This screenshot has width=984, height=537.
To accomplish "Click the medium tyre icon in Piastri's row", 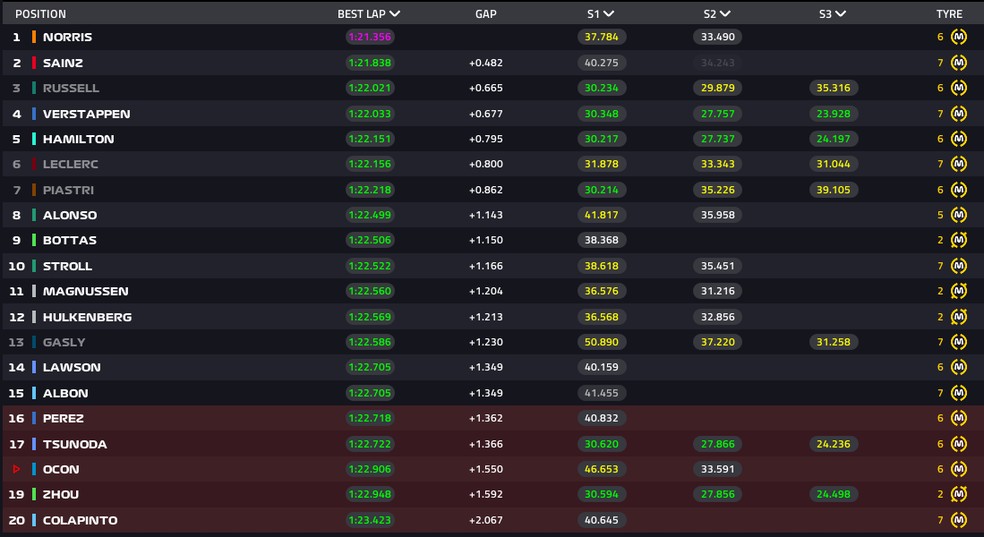I will click(958, 189).
